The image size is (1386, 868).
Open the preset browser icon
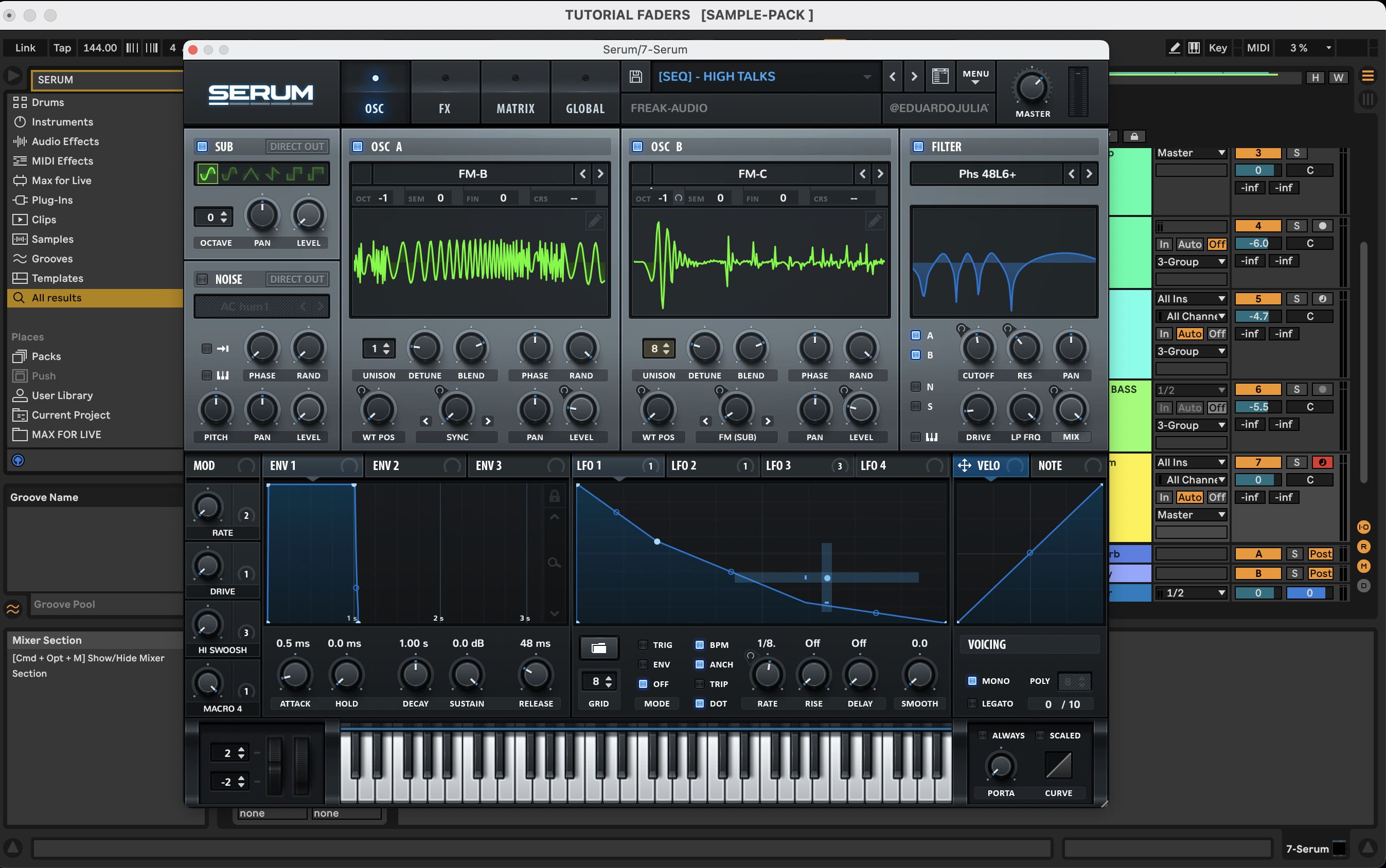(940, 76)
